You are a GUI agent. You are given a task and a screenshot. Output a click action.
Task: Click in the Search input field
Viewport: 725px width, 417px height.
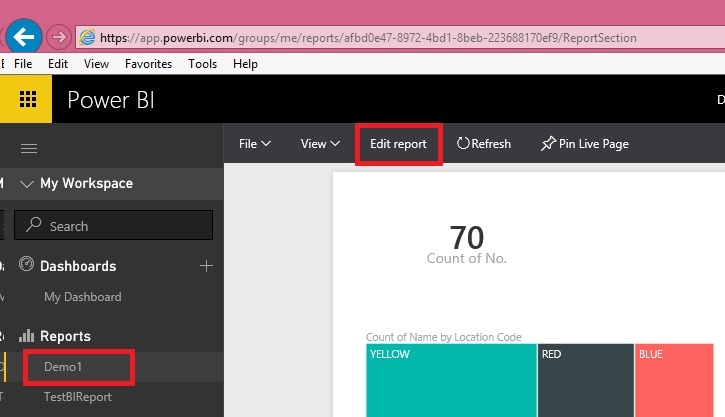(x=114, y=225)
